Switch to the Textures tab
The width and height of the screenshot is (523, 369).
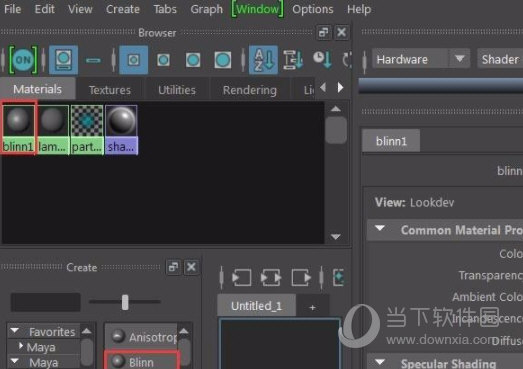click(110, 90)
